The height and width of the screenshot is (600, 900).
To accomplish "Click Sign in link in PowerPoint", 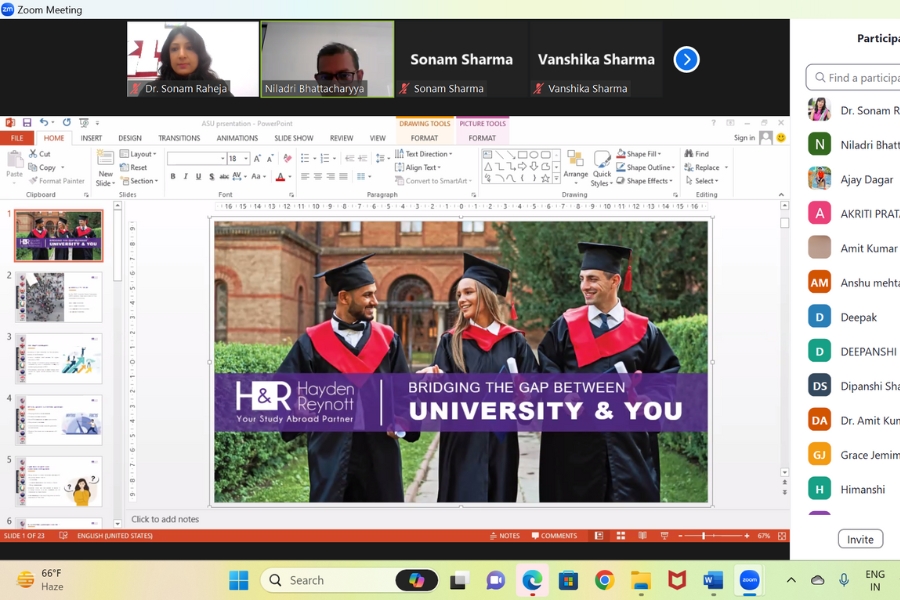I will tap(744, 138).
